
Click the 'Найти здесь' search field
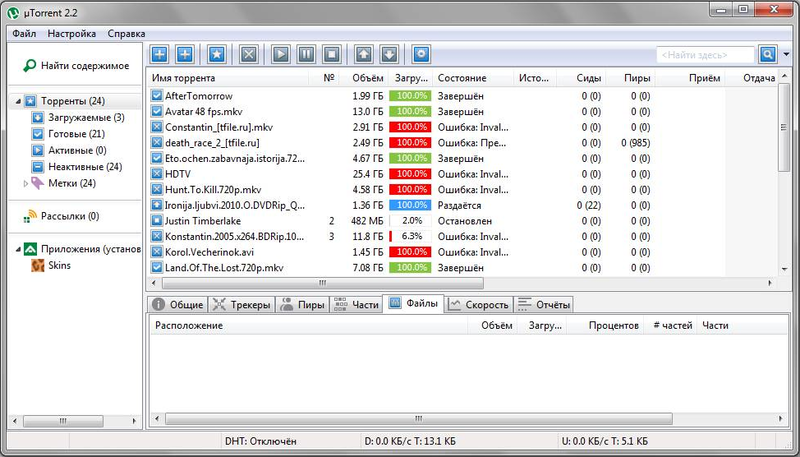point(705,55)
